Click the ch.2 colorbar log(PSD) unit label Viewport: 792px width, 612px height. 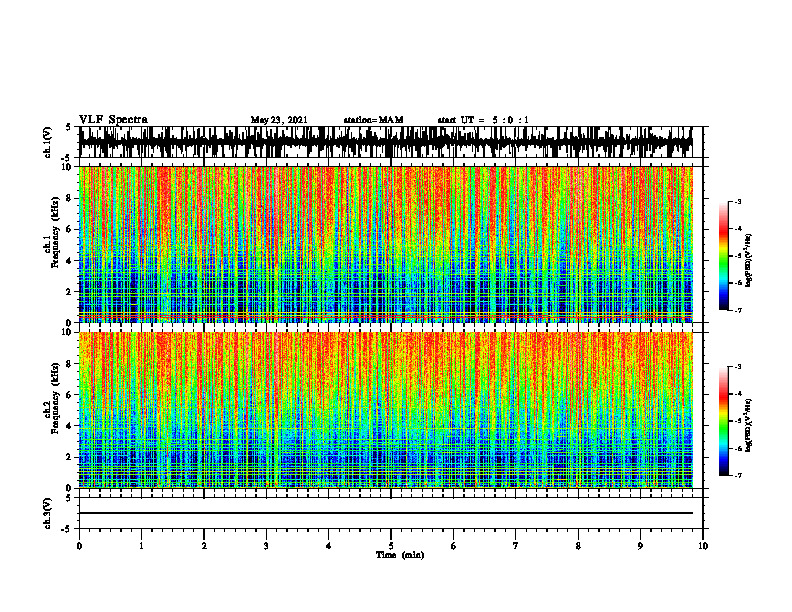748,424
